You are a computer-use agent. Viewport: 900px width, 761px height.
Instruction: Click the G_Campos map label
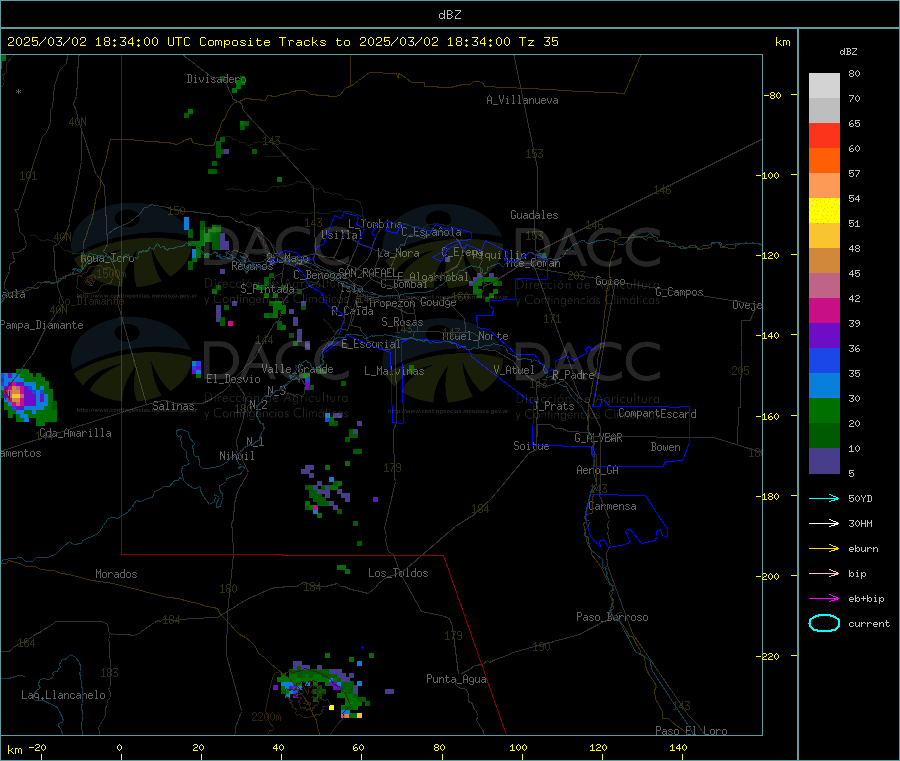point(679,292)
